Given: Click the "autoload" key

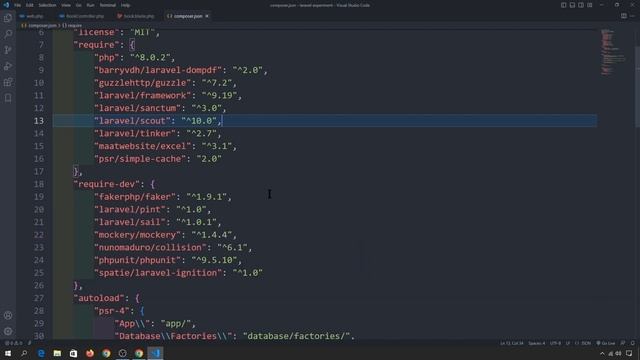Looking at the screenshot, I should 99,298.
